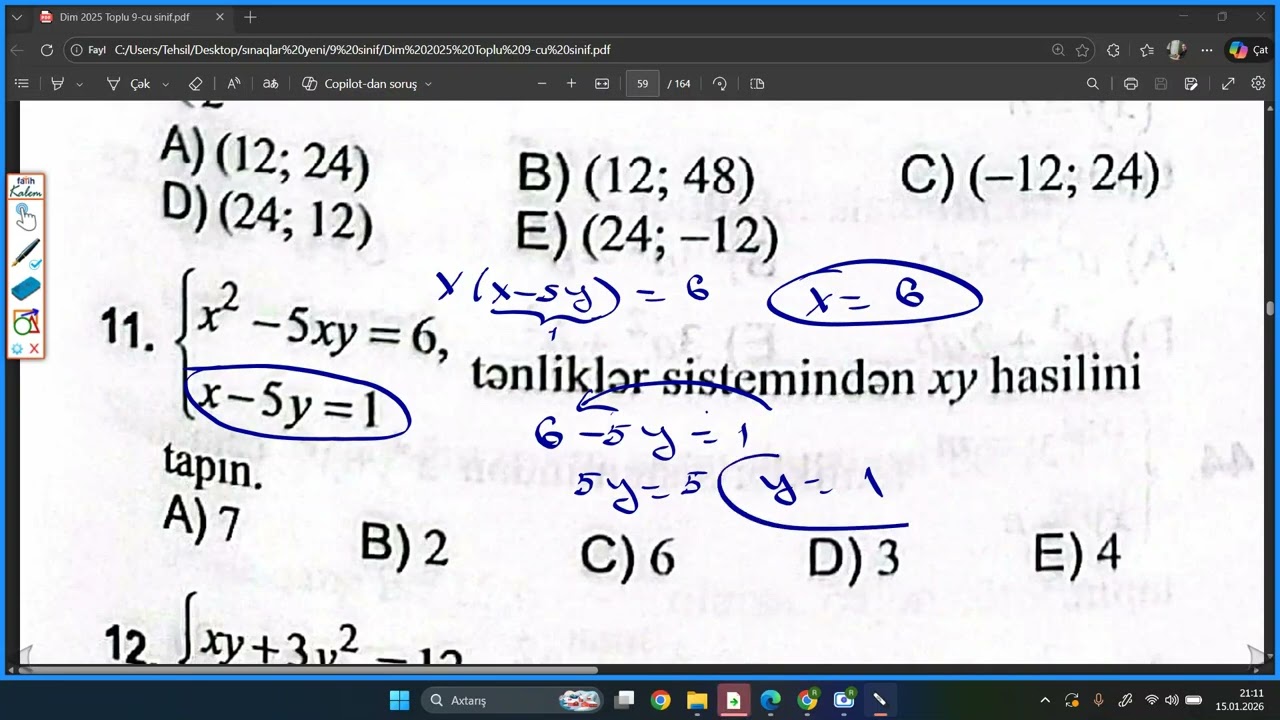Select eraser in Fatih Kalem toolbar

click(25, 289)
